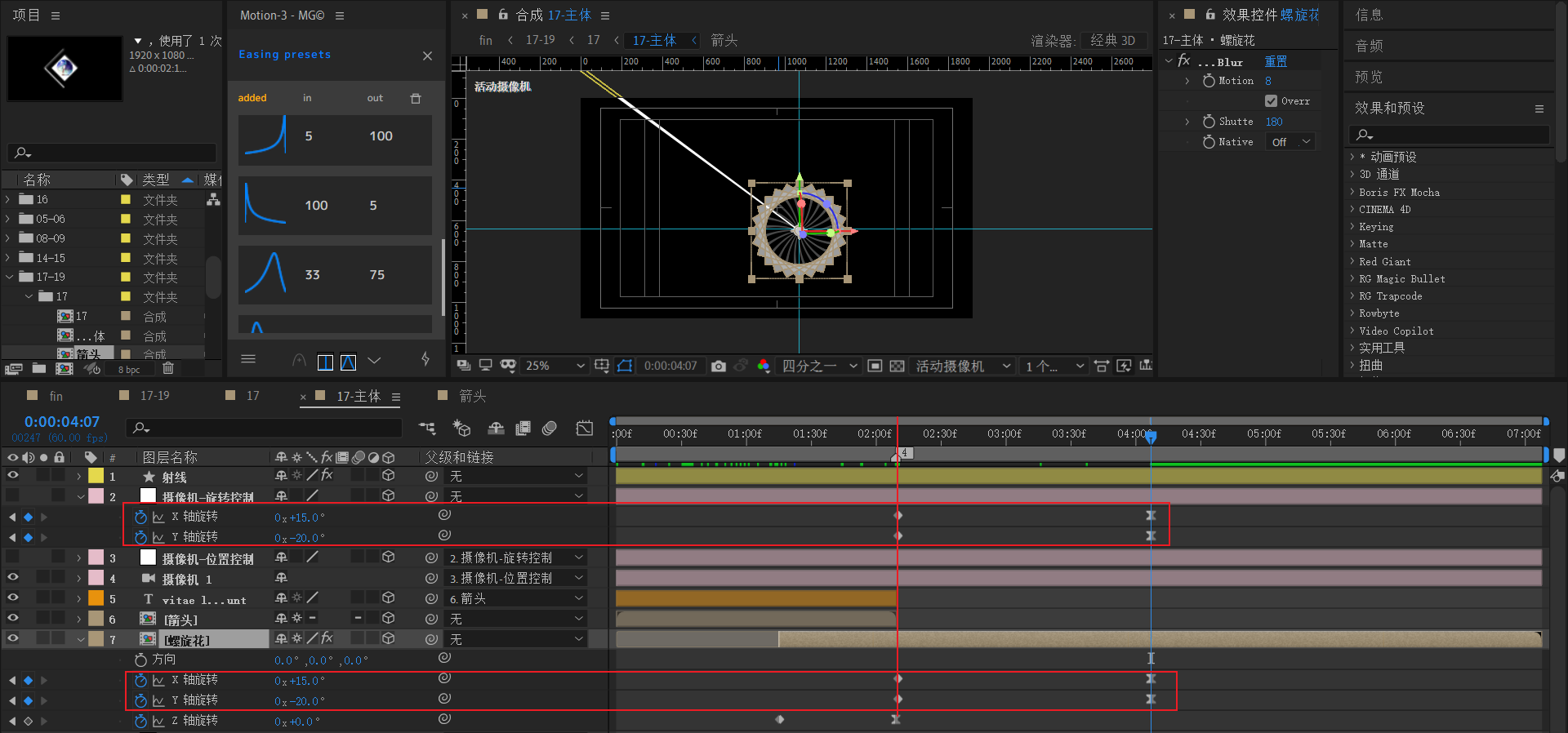
Task: Switch to the fin timeline tab
Action: point(56,396)
